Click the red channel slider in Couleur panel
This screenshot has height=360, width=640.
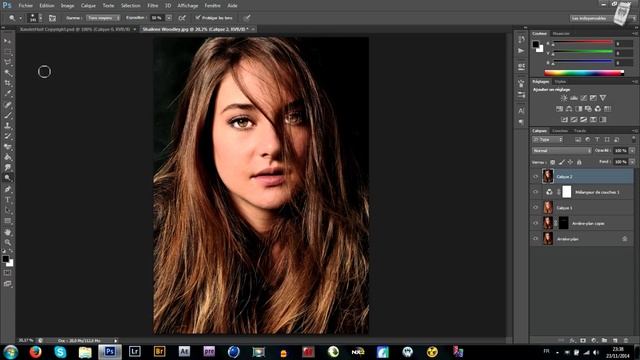point(582,42)
